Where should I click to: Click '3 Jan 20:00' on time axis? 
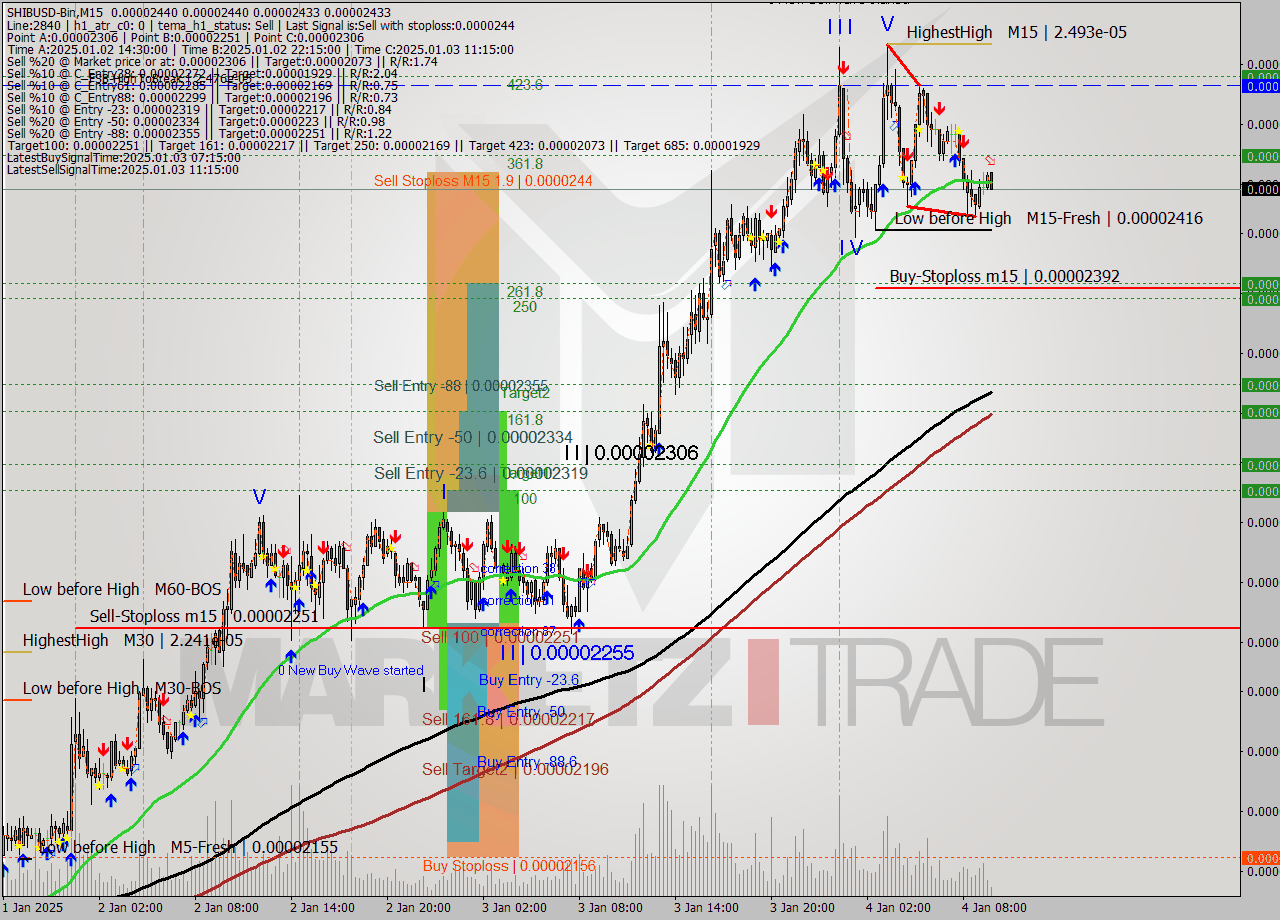(802, 908)
